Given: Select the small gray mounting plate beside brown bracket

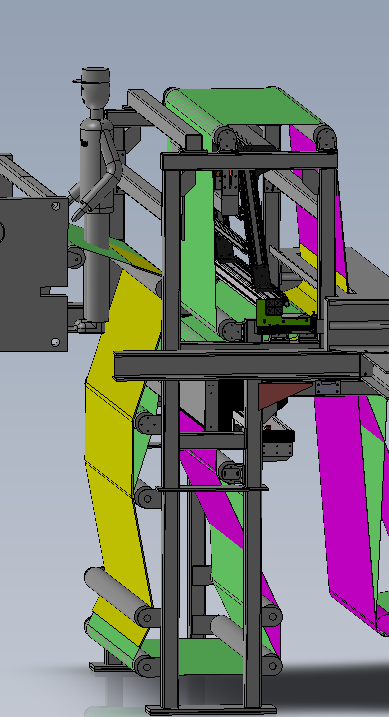Looking at the screenshot, I should pos(327,388).
